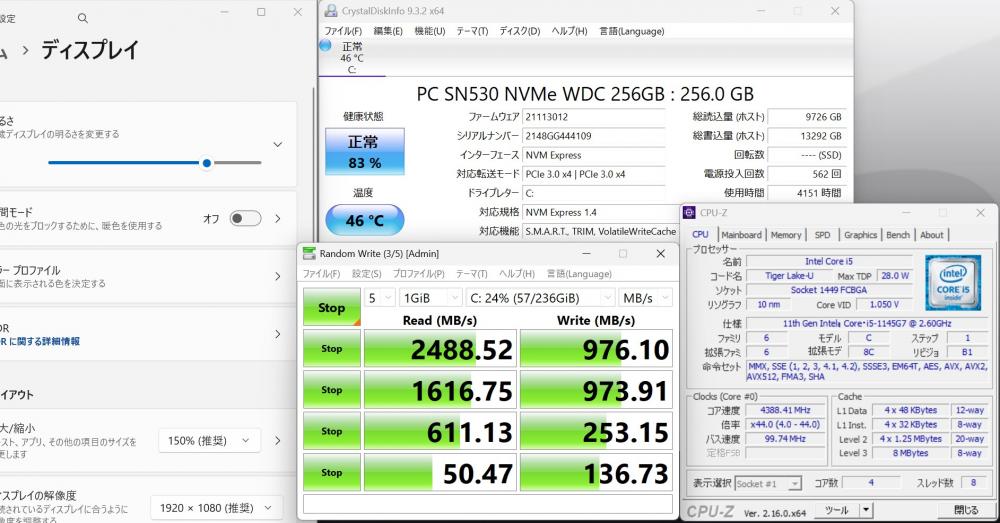Open CrystalDiskInfo ファイル(F) menu
1000x523 pixels.
click(343, 31)
